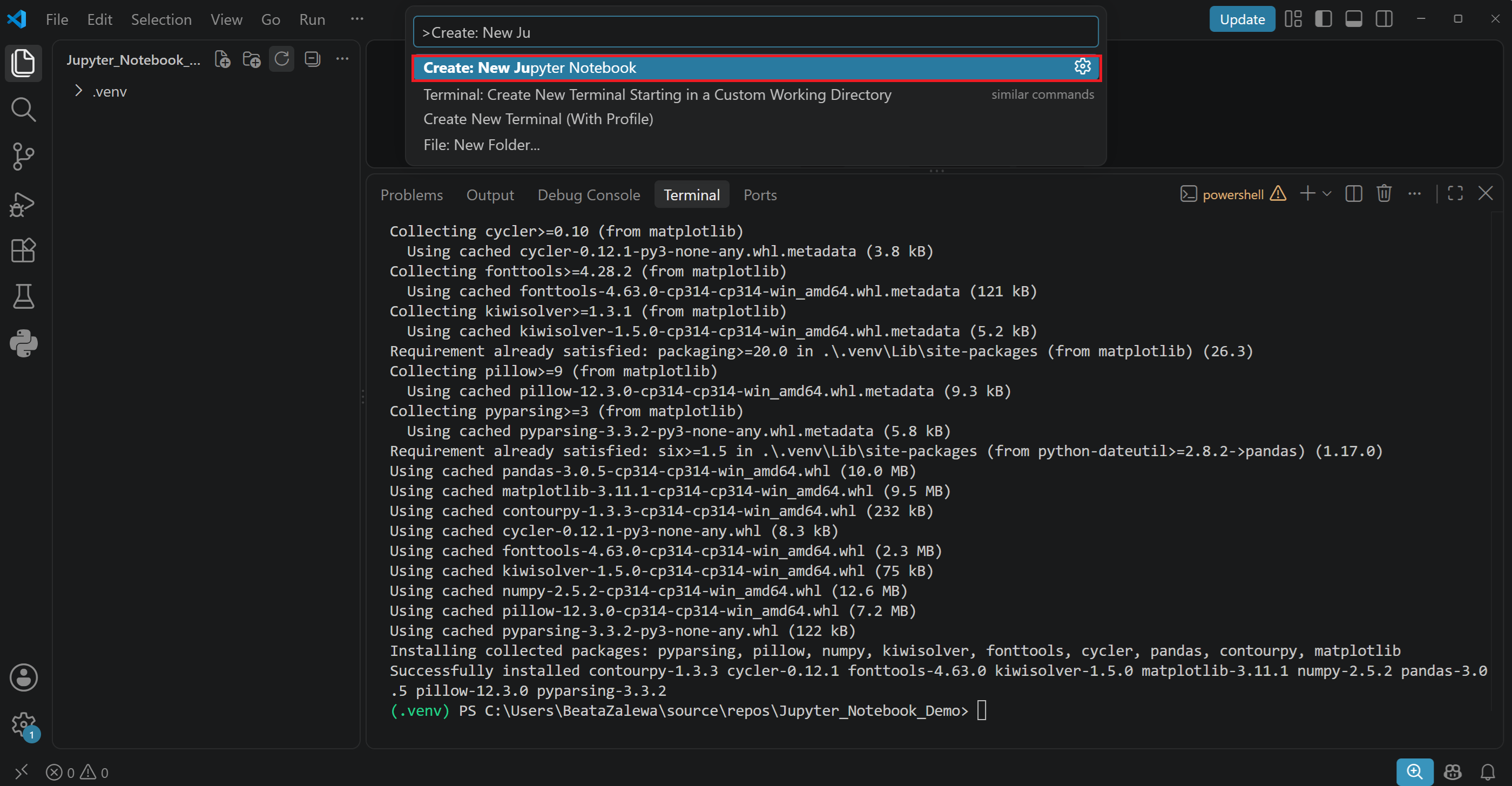Click New File icon in Explorer
This screenshot has height=786, width=1512.
point(222,59)
